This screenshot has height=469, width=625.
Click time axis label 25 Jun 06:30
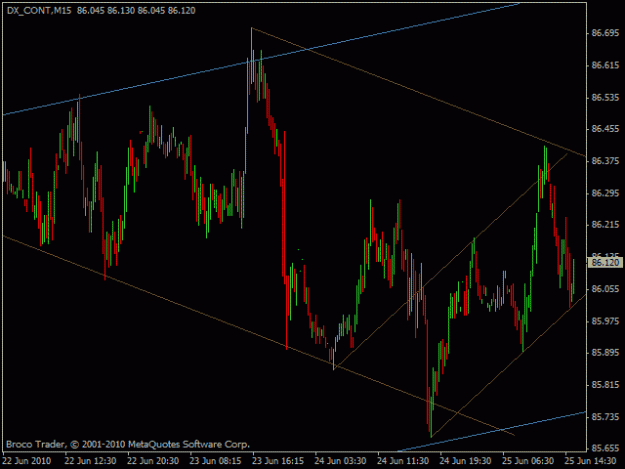point(528,461)
